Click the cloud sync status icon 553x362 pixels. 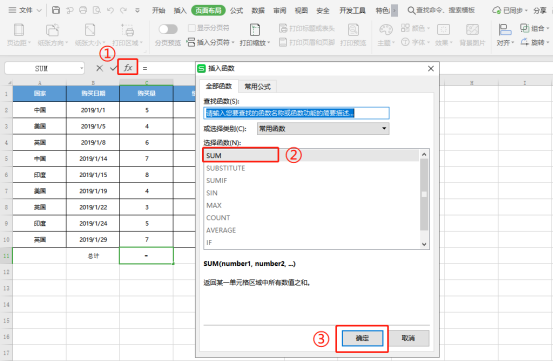point(497,10)
